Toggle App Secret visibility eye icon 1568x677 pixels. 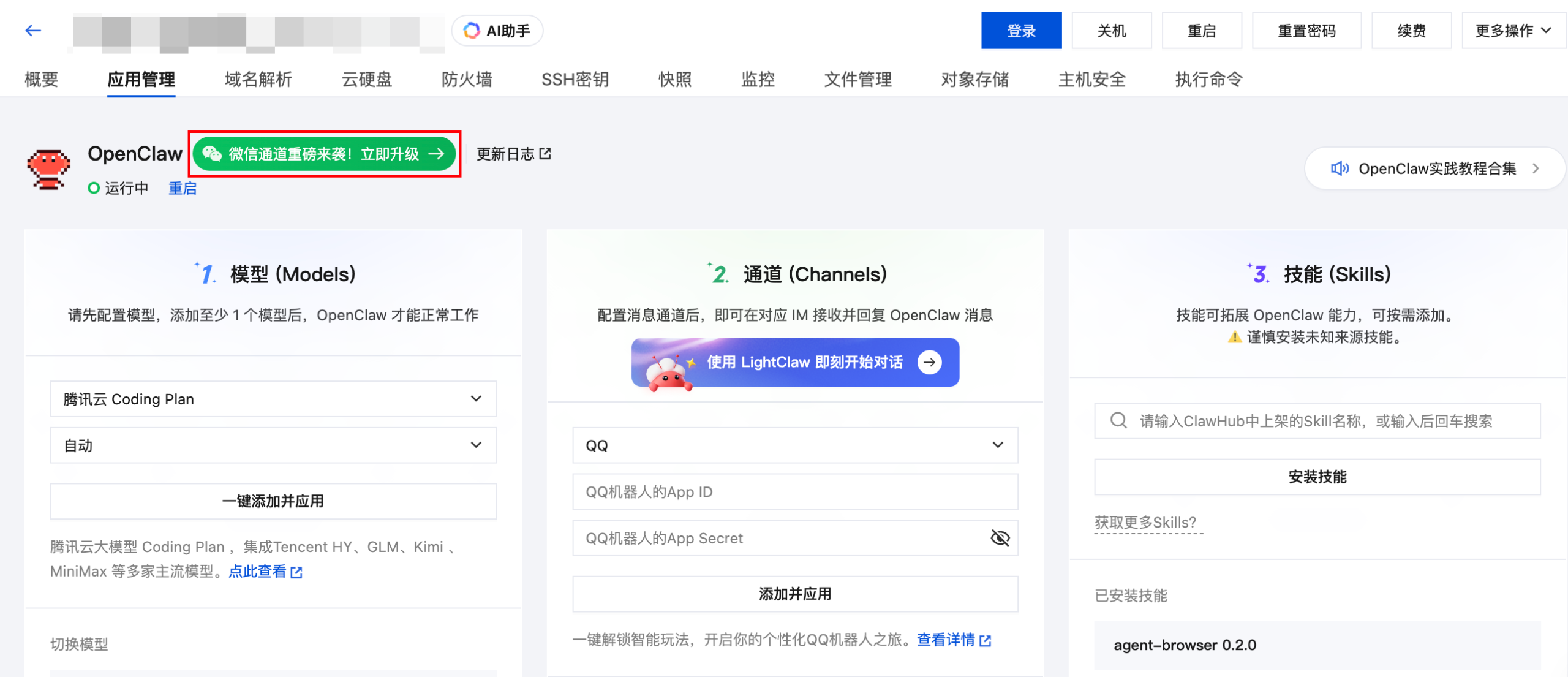(1000, 538)
